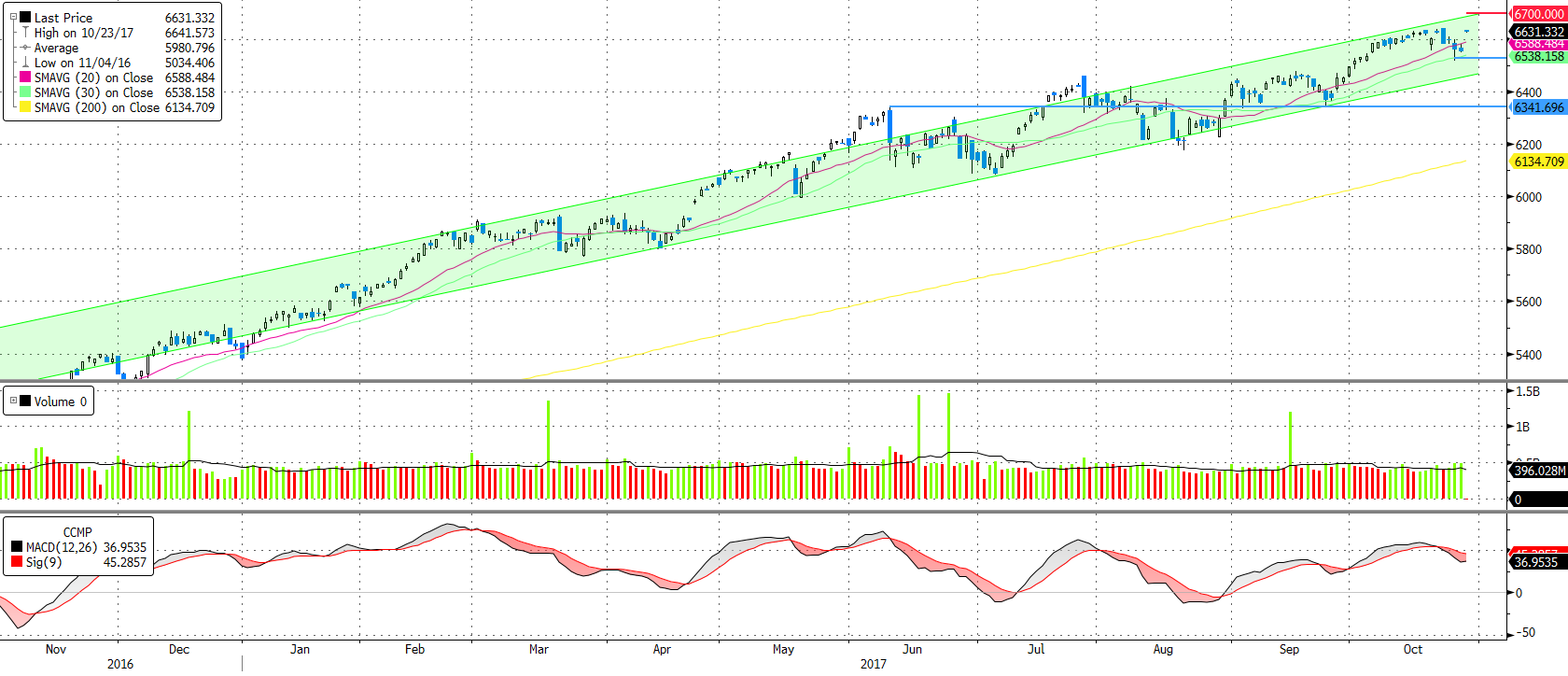Click the 6000 price axis label

coord(1529,197)
